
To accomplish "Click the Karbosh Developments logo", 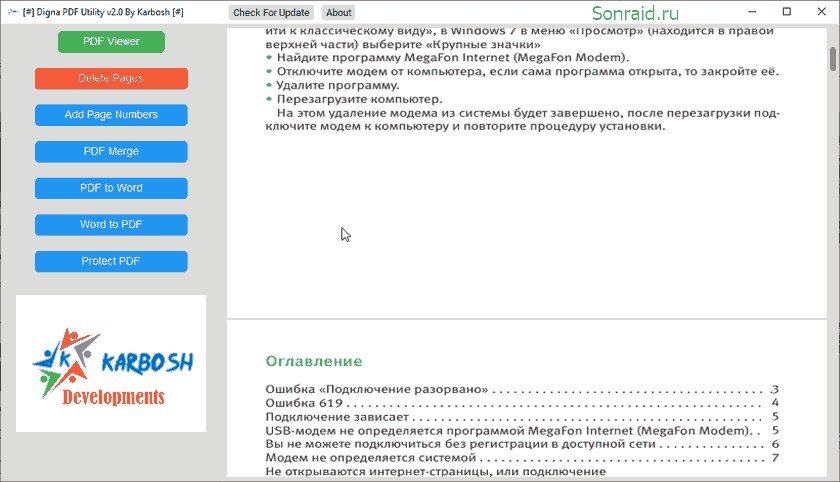I will pyautogui.click(x=111, y=364).
